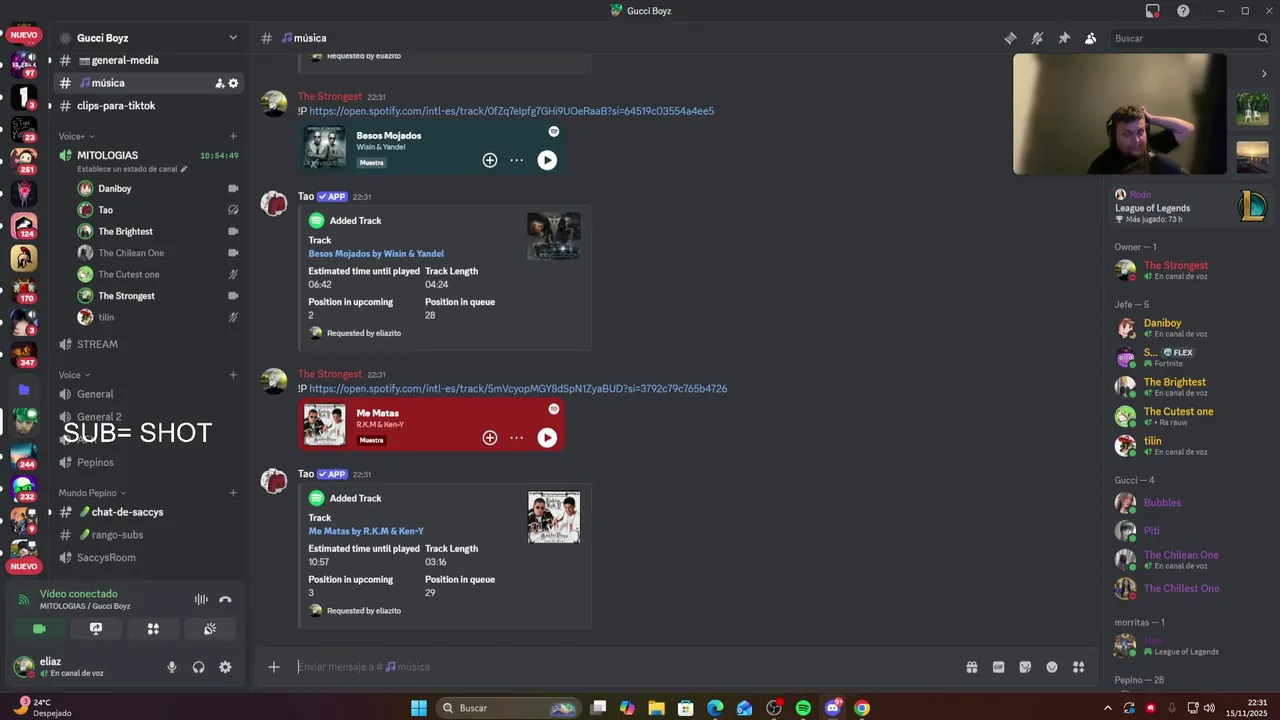Open pinned messages pin icon

click(1064, 38)
